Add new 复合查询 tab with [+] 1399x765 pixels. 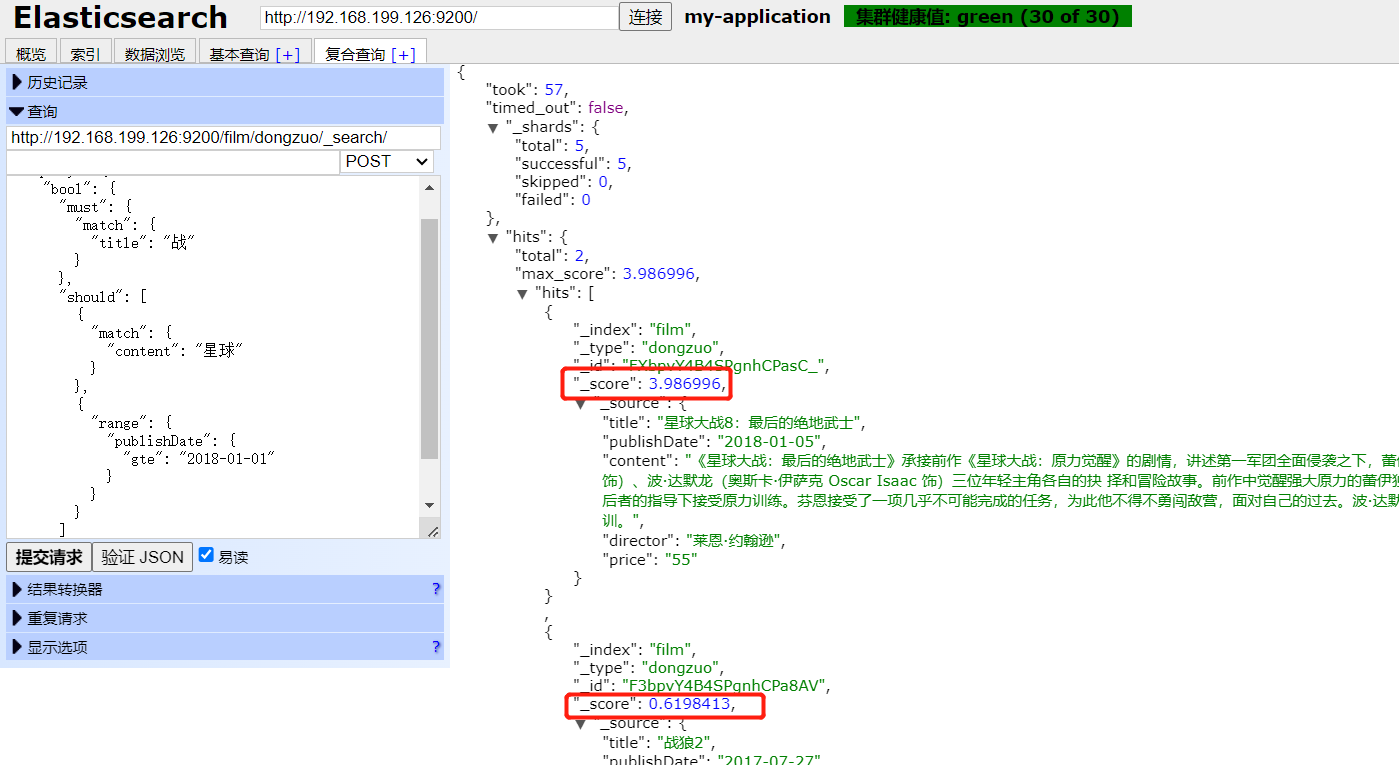coord(404,55)
